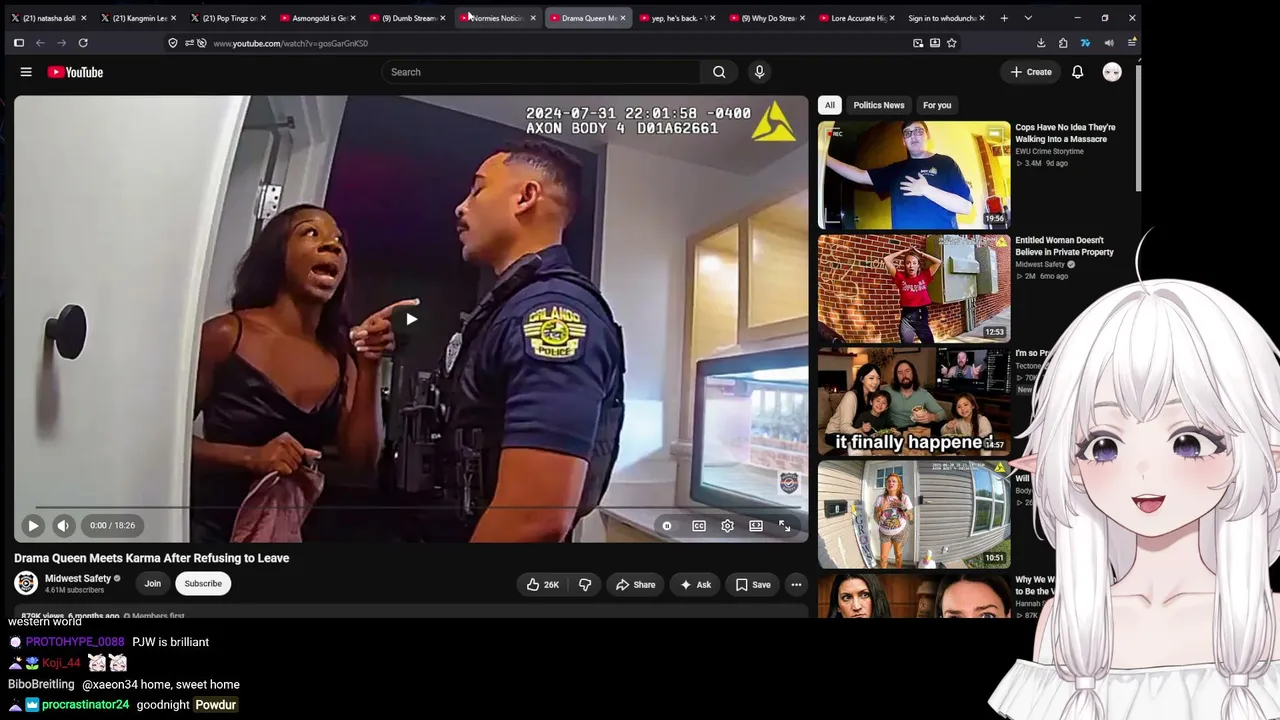The width and height of the screenshot is (1280, 720).
Task: Select the For you chip
Action: tap(937, 105)
